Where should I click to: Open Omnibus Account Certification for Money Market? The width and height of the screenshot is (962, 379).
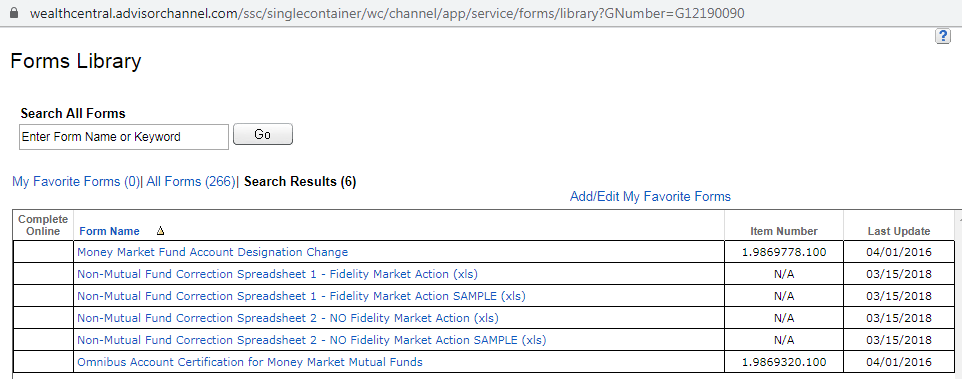point(250,362)
